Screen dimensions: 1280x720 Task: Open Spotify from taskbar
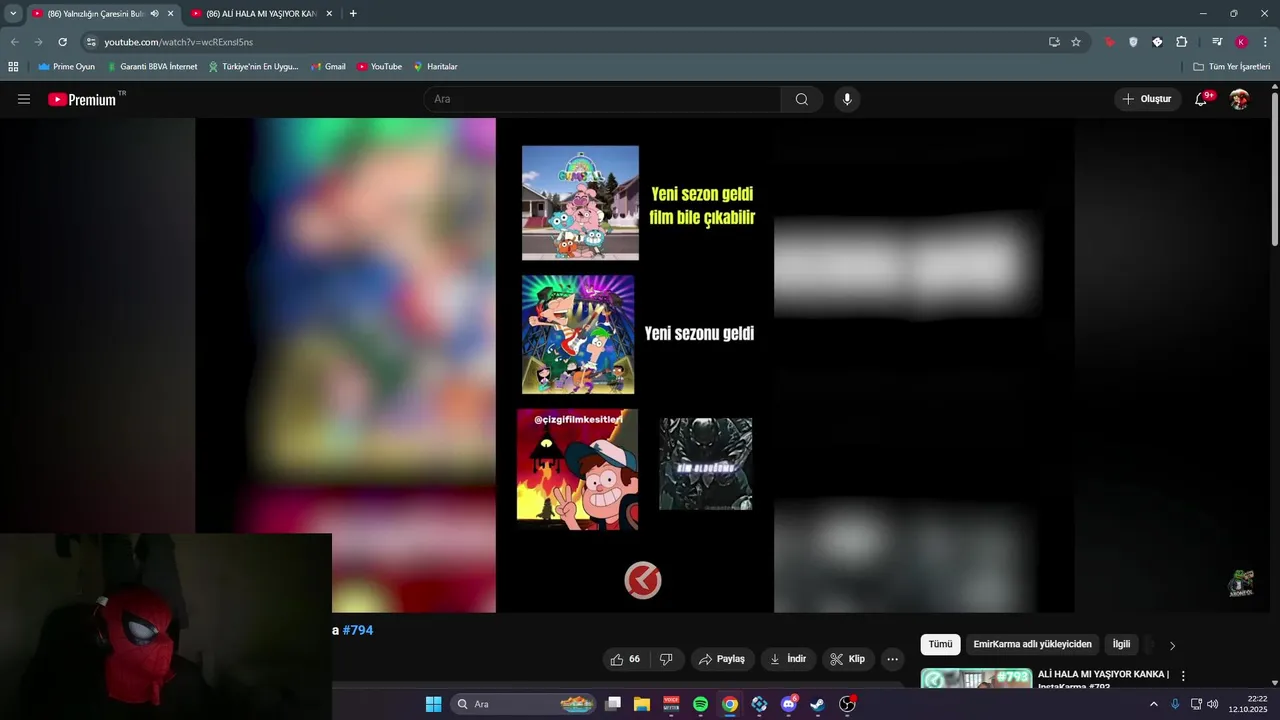(x=700, y=704)
